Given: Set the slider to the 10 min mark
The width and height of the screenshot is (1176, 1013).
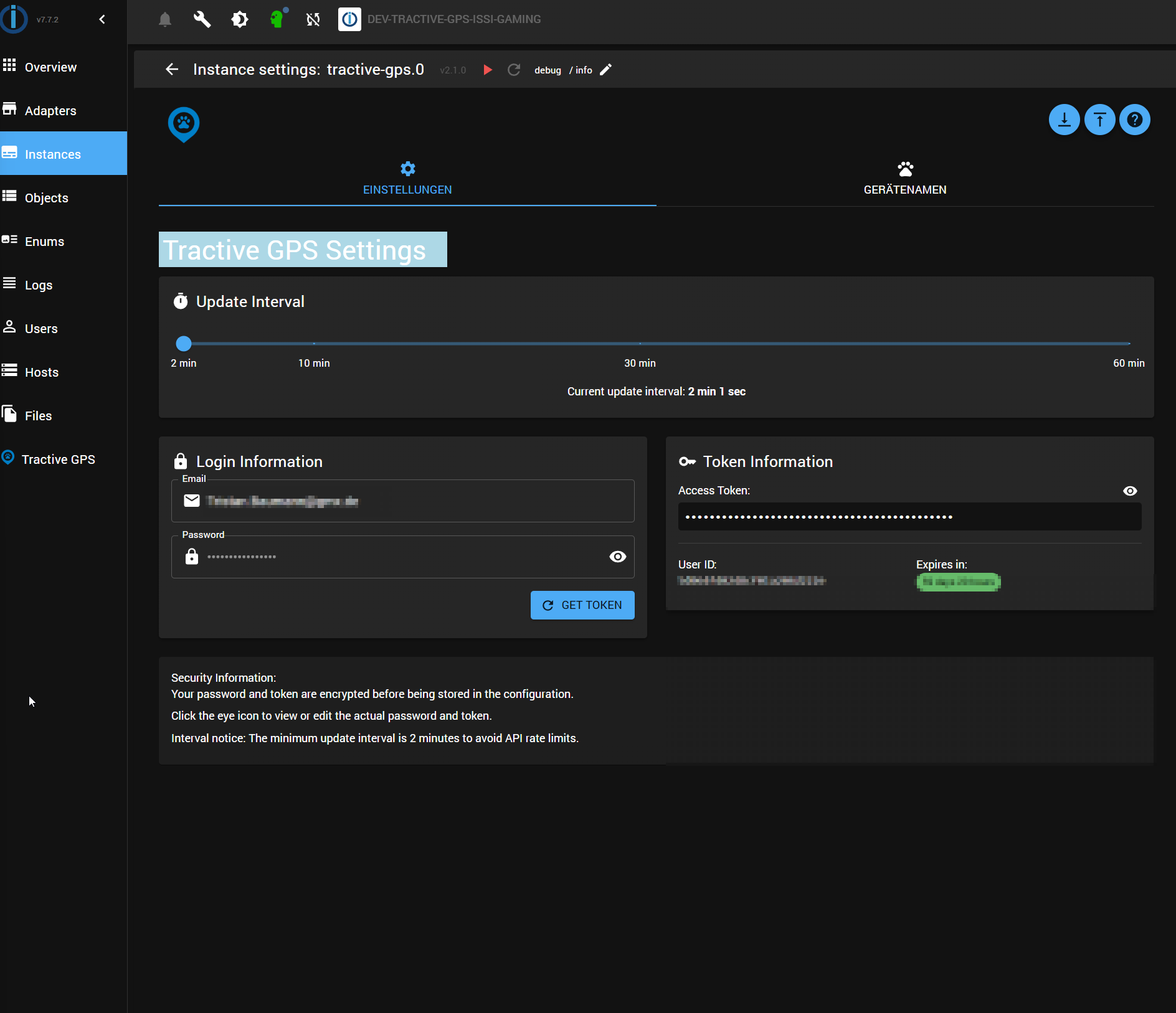Looking at the screenshot, I should click(314, 343).
